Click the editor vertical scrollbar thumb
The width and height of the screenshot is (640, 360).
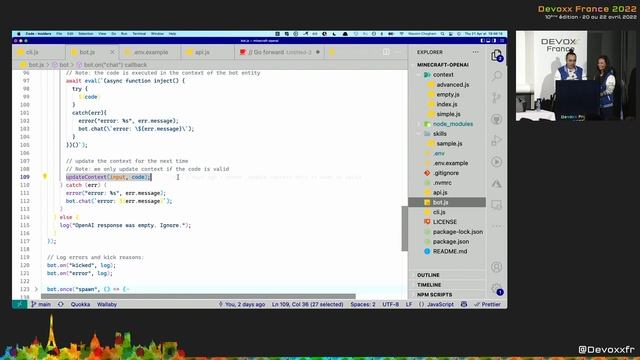pos(404,229)
